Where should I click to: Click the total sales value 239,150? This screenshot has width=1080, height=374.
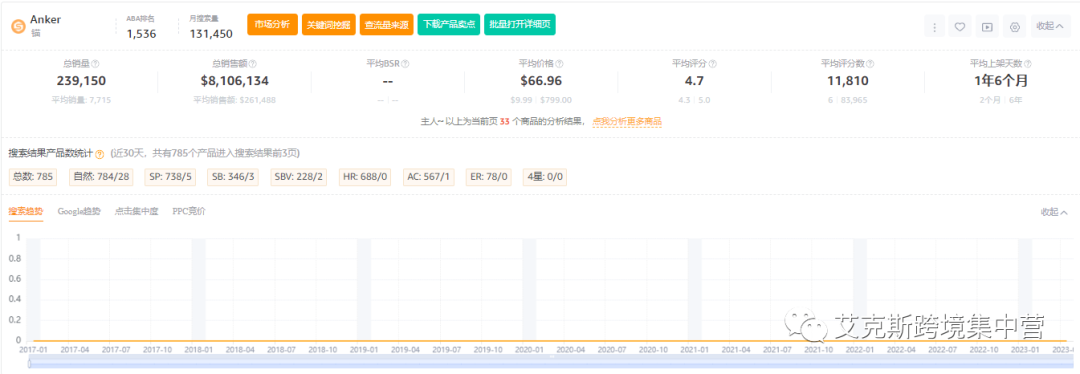click(x=81, y=81)
